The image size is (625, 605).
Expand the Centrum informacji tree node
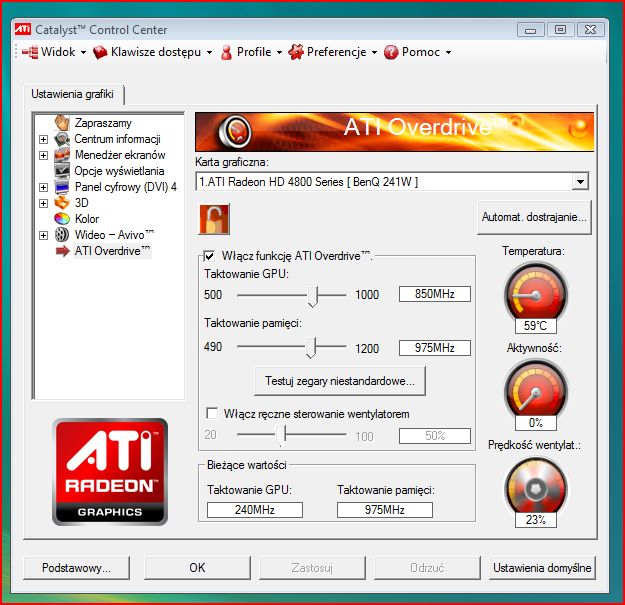[x=43, y=139]
